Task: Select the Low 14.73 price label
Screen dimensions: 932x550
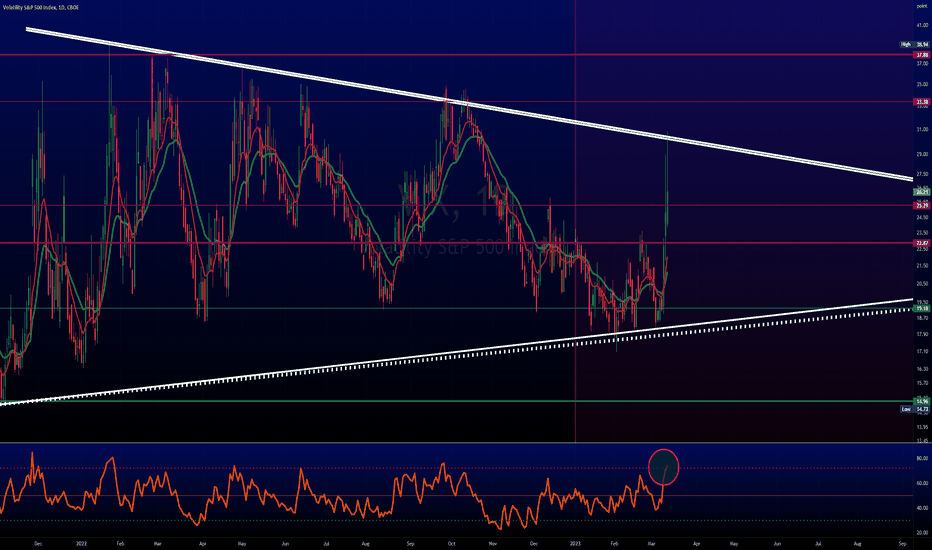Action: click(915, 409)
